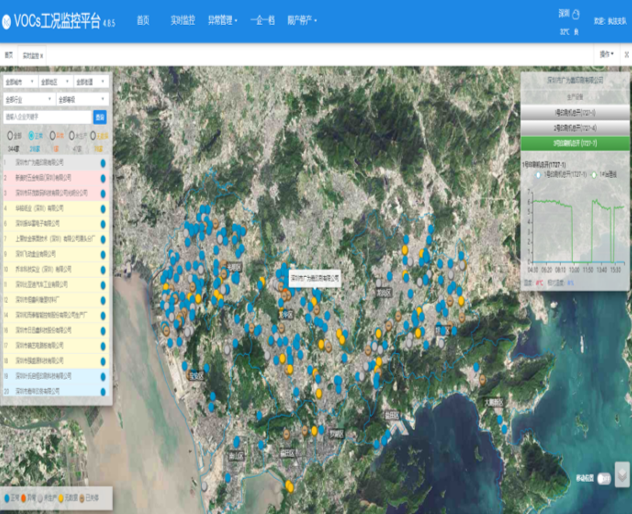This screenshot has width=632, height=514.
Task: Click the blue status dot on list row 11
Action: (103, 285)
